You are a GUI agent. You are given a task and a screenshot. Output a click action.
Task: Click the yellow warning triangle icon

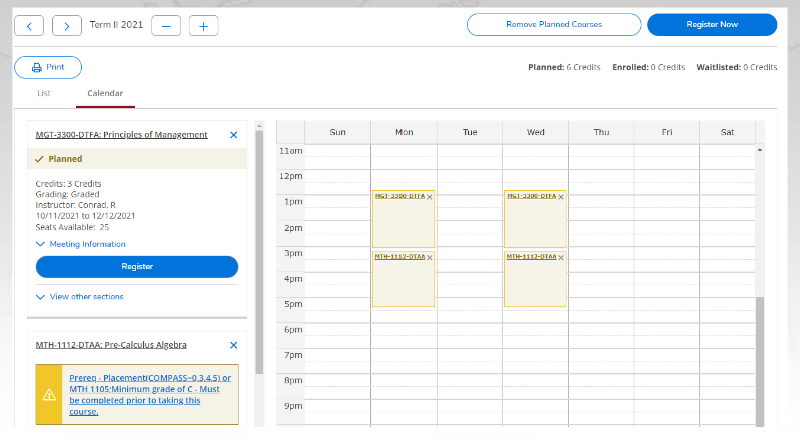(49, 394)
